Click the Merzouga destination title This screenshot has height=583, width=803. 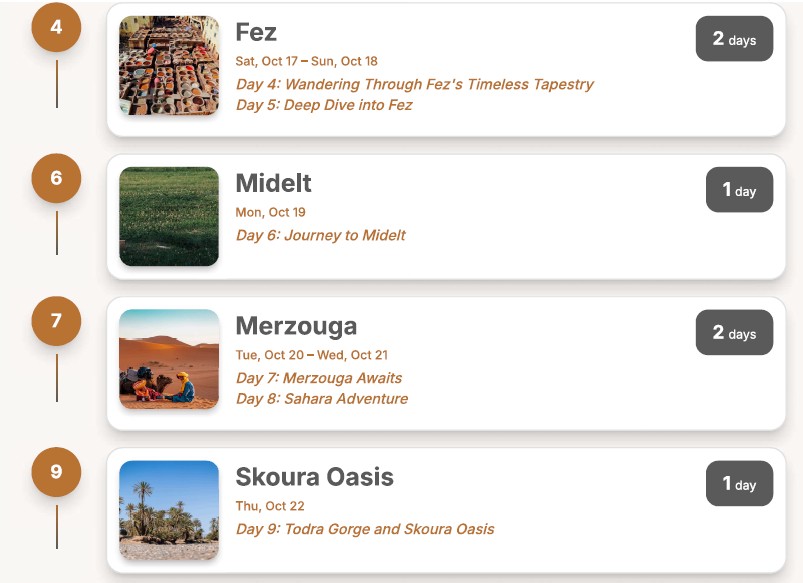click(296, 326)
